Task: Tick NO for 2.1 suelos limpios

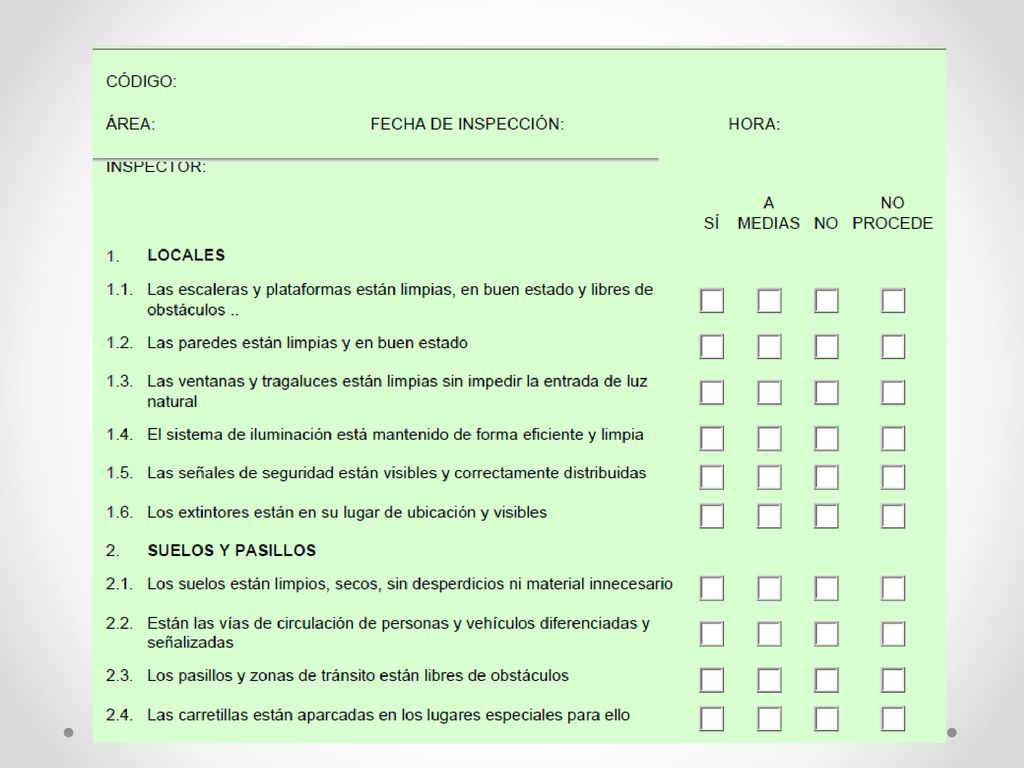Action: (x=827, y=588)
